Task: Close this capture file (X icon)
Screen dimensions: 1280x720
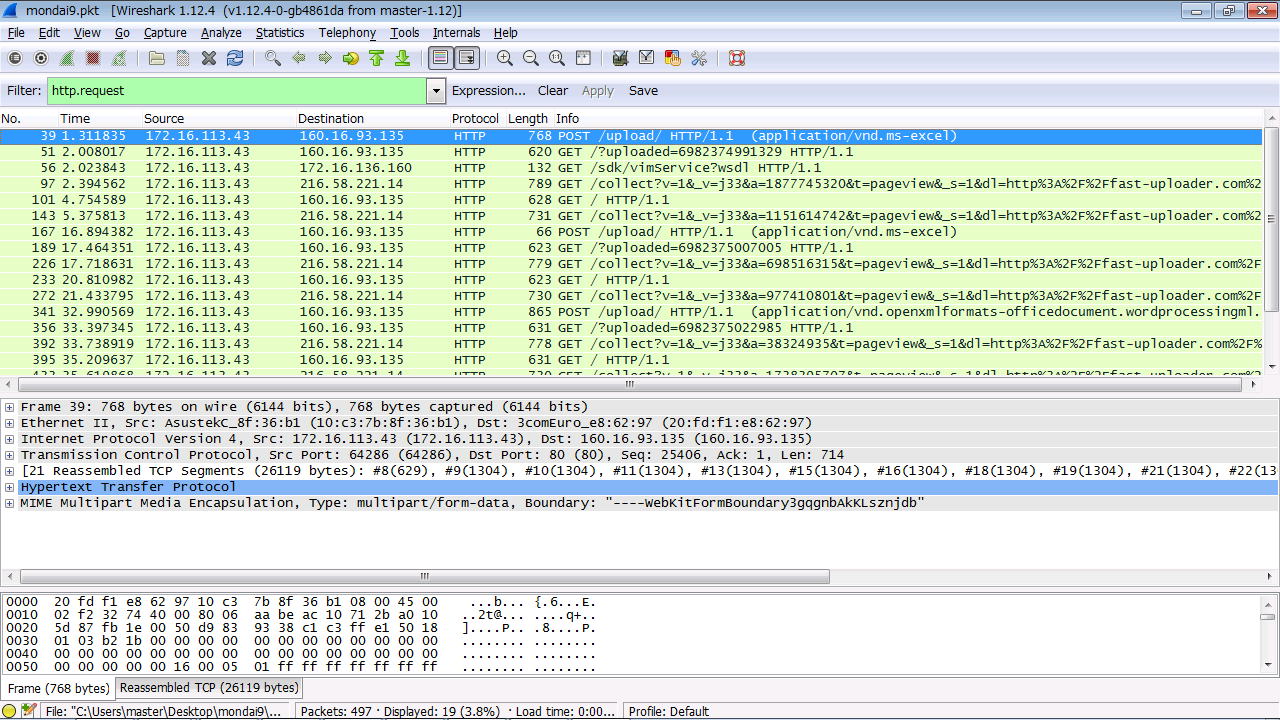Action: coord(209,58)
